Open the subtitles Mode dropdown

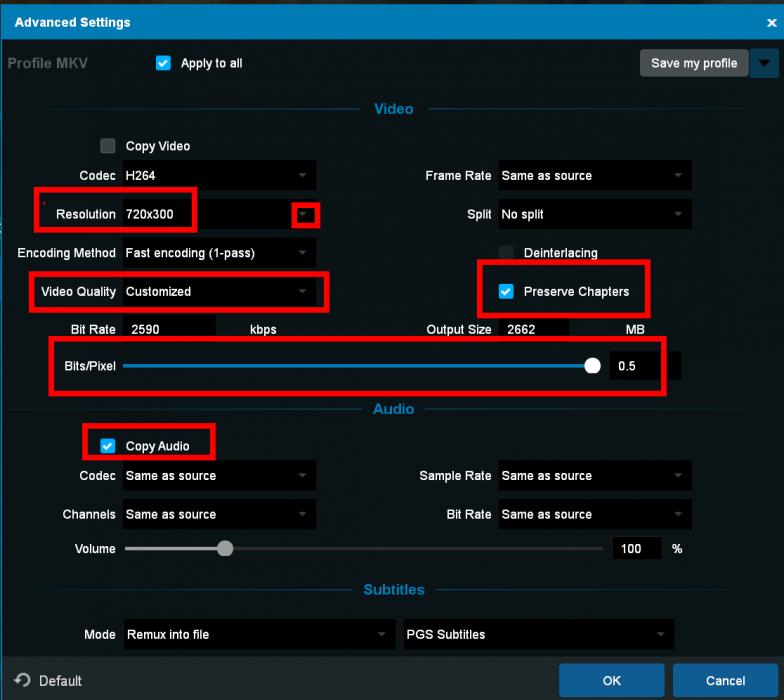pyautogui.click(x=259, y=634)
